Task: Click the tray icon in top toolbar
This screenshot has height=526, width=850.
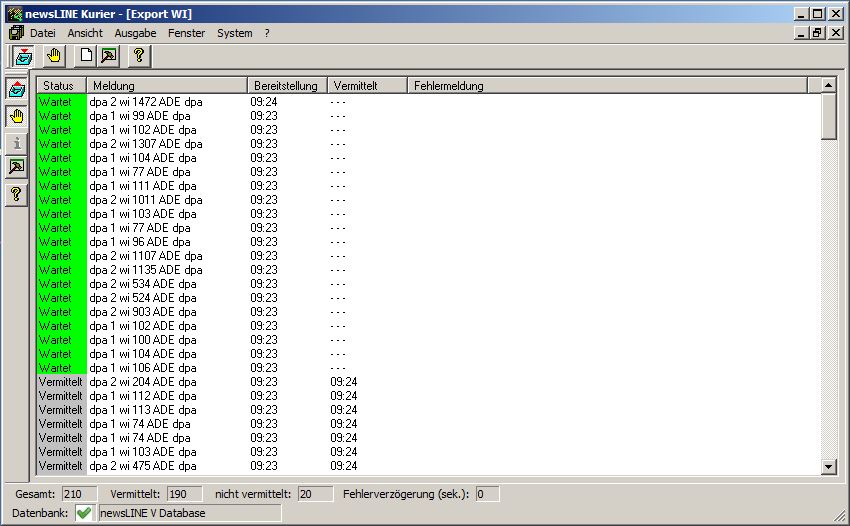Action: [23, 56]
